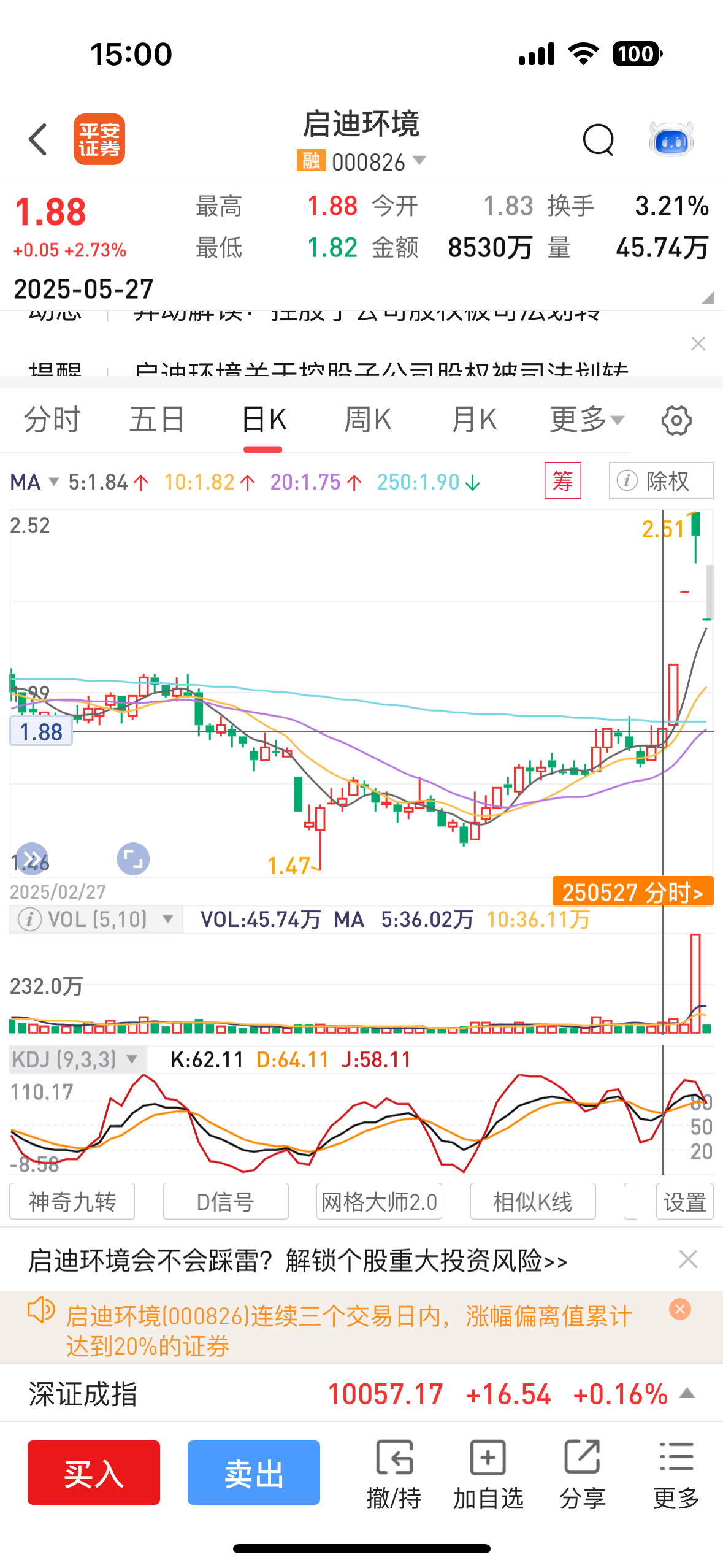
Task: Open KDJ (9,3,3) indicator dropdown
Action: point(77,1059)
